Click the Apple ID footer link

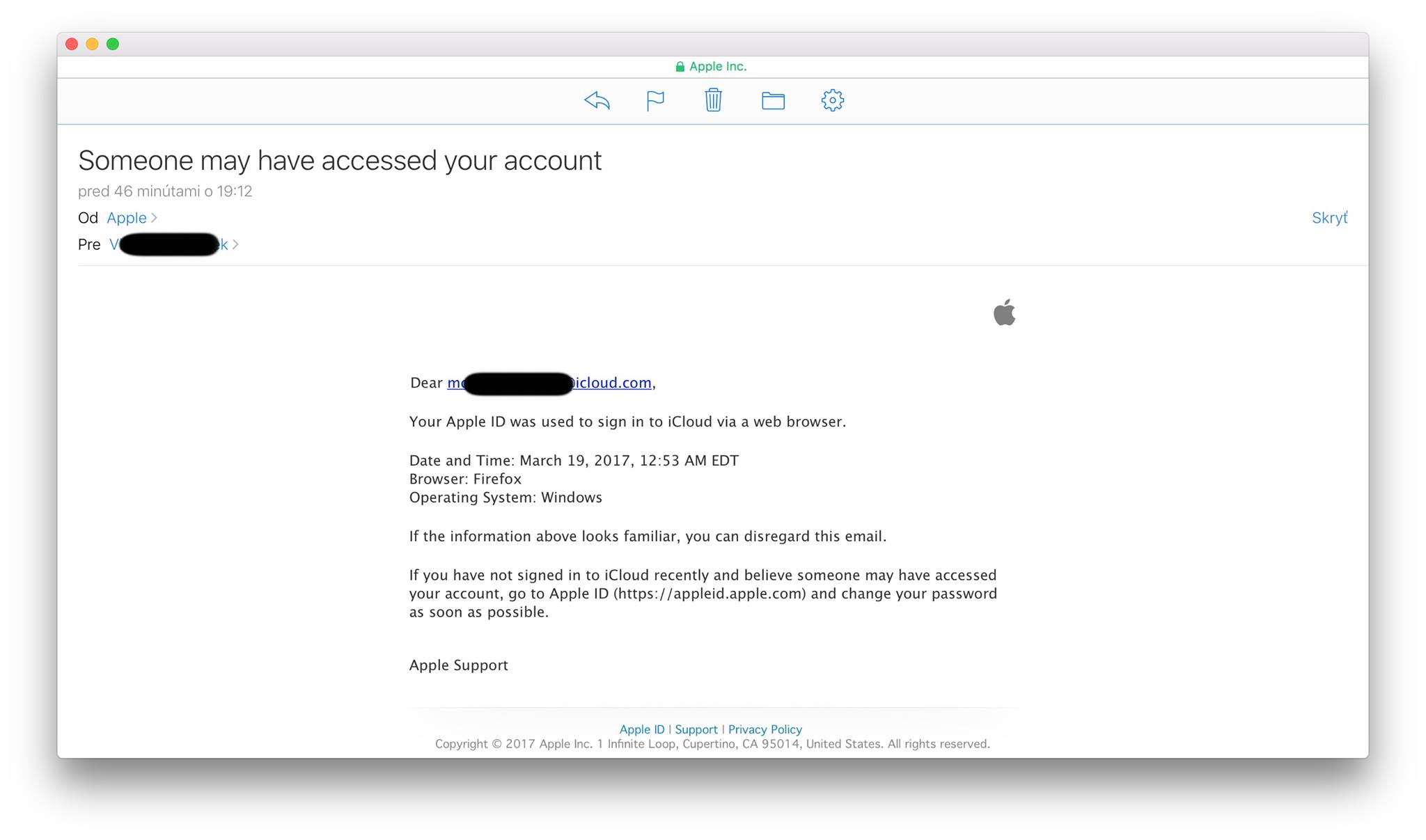[641, 729]
